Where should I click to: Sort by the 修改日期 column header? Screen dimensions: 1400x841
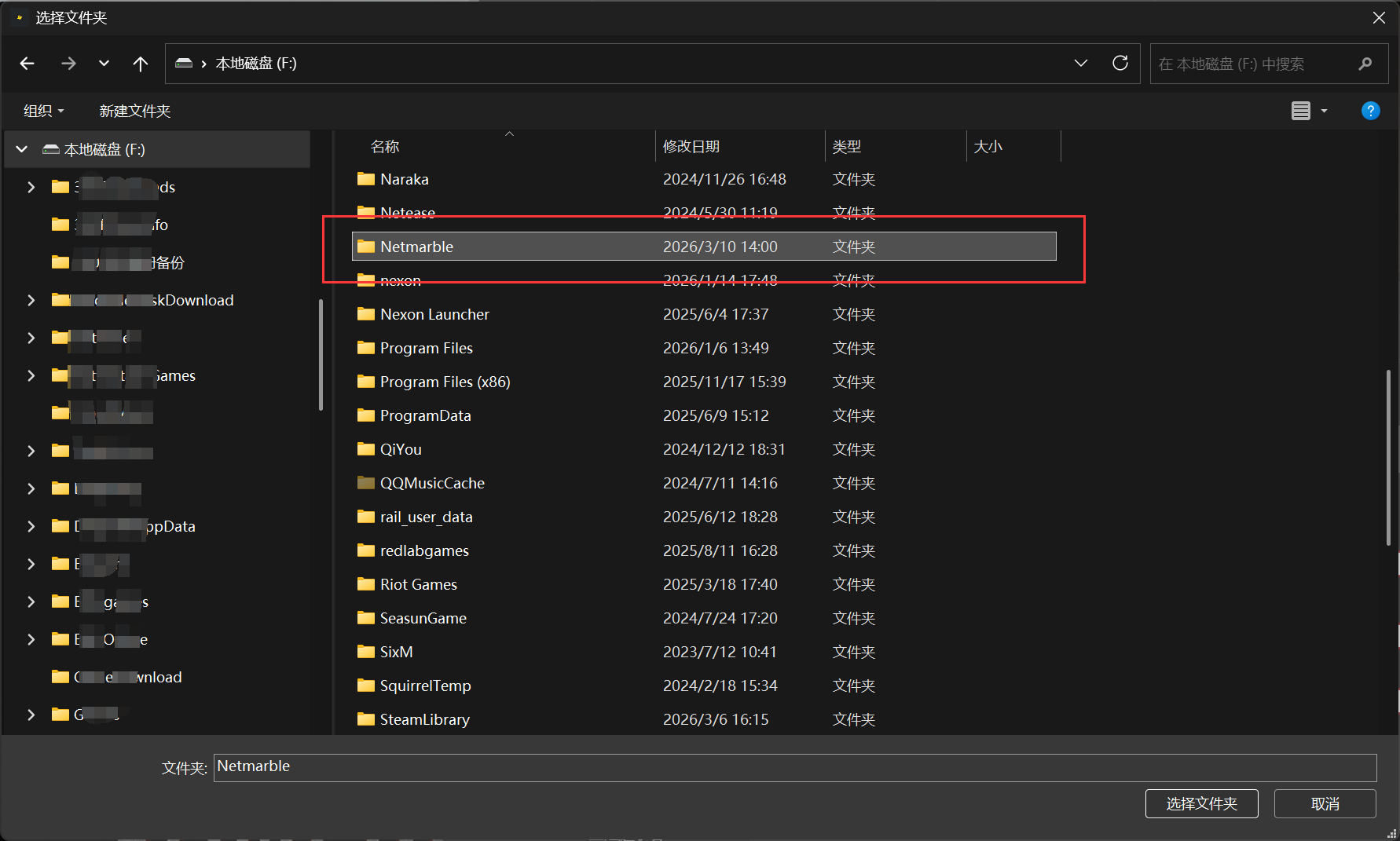pyautogui.click(x=691, y=147)
